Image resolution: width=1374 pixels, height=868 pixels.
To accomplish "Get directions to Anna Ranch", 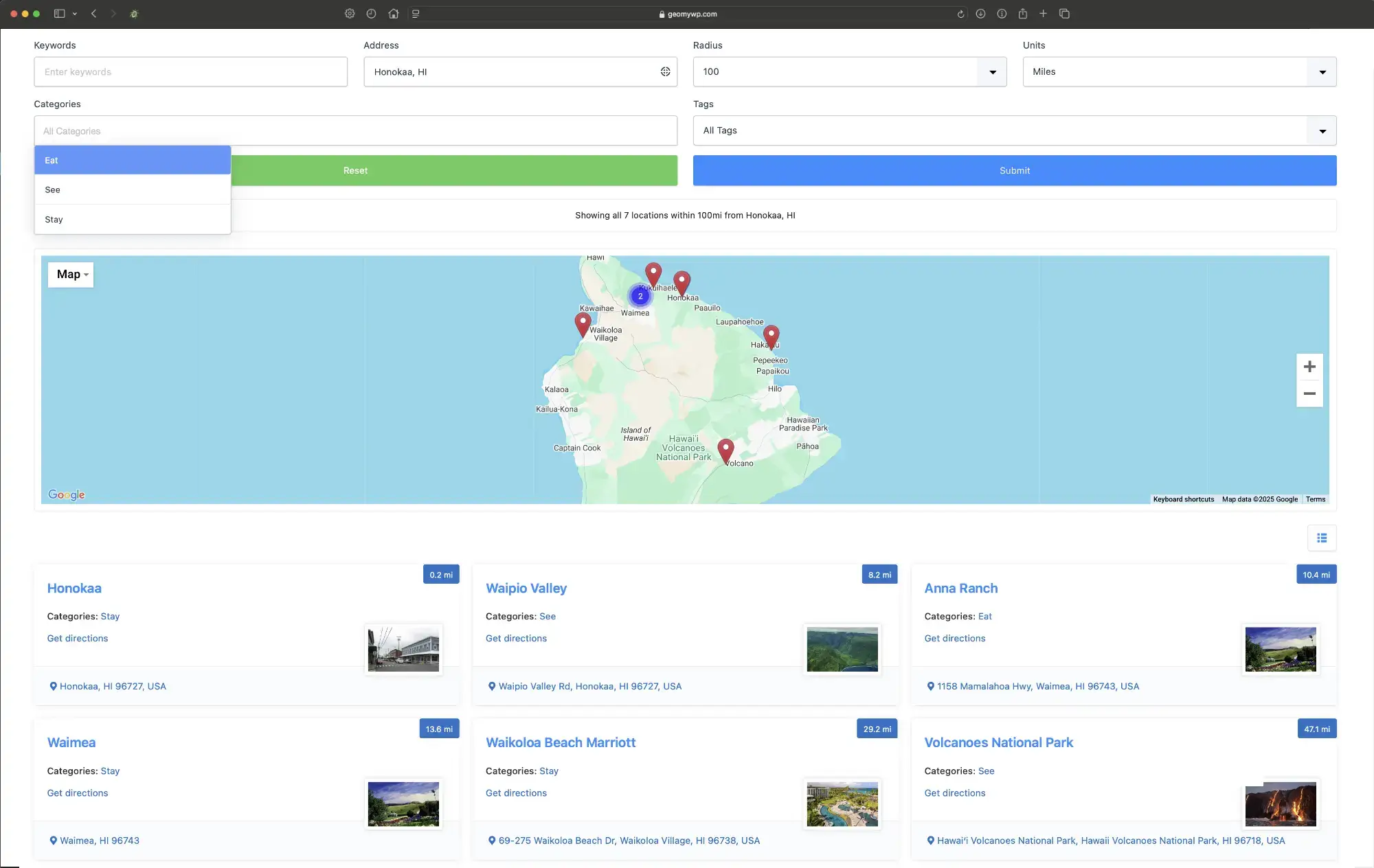I will point(955,638).
